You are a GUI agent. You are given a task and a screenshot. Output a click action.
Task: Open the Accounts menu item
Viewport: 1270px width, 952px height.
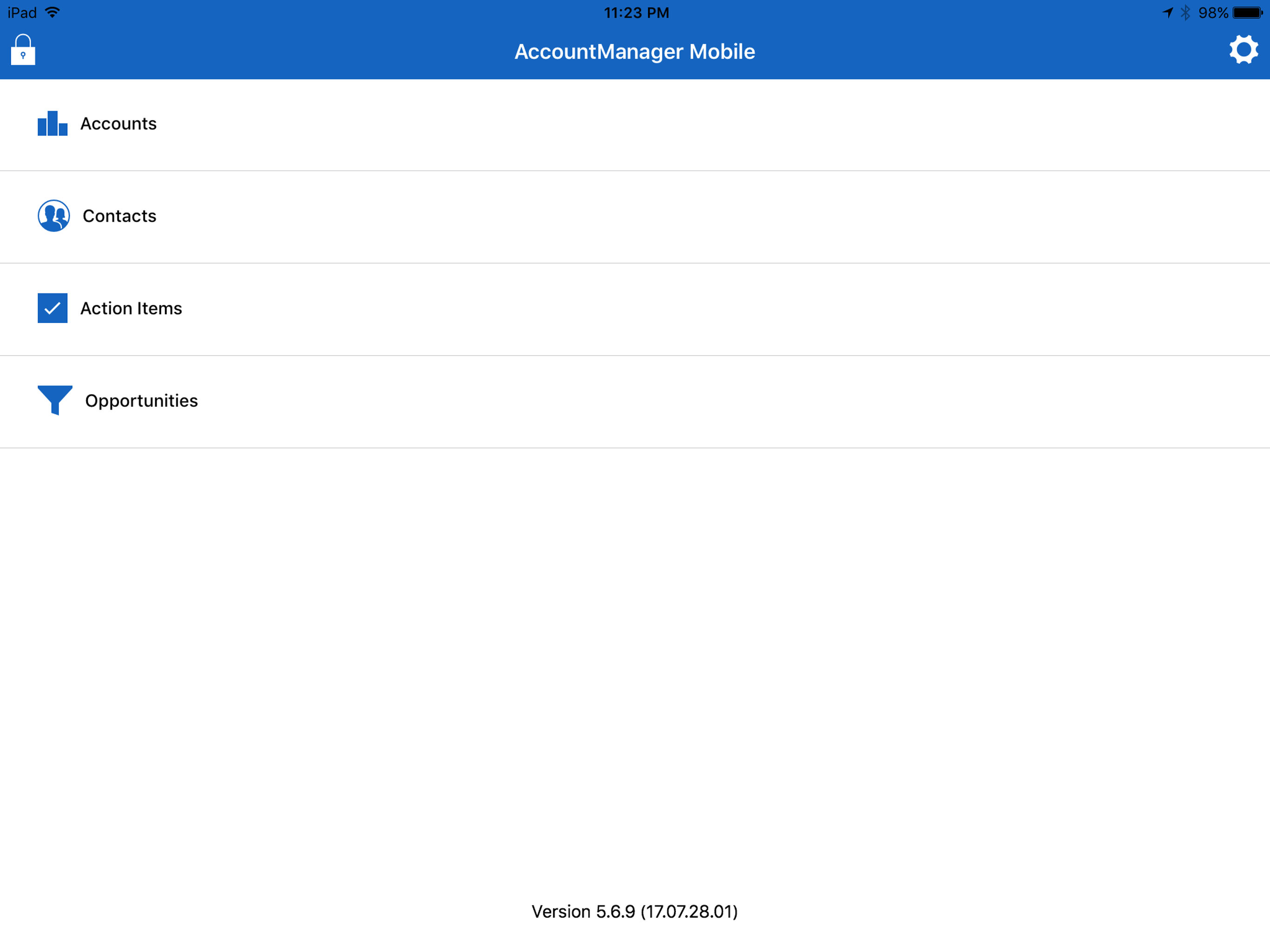click(x=635, y=125)
